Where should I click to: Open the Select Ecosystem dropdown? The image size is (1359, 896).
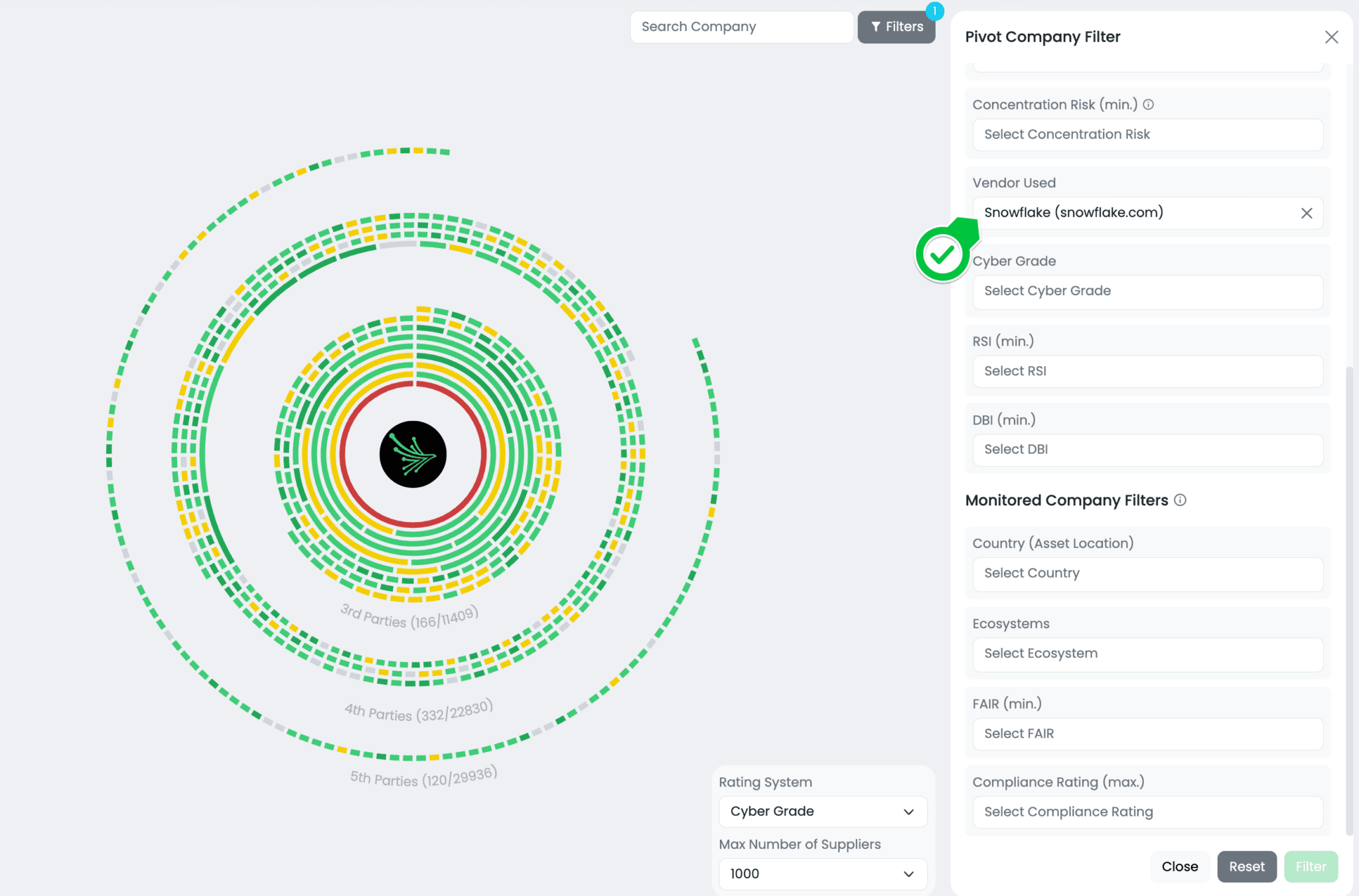pos(1147,654)
